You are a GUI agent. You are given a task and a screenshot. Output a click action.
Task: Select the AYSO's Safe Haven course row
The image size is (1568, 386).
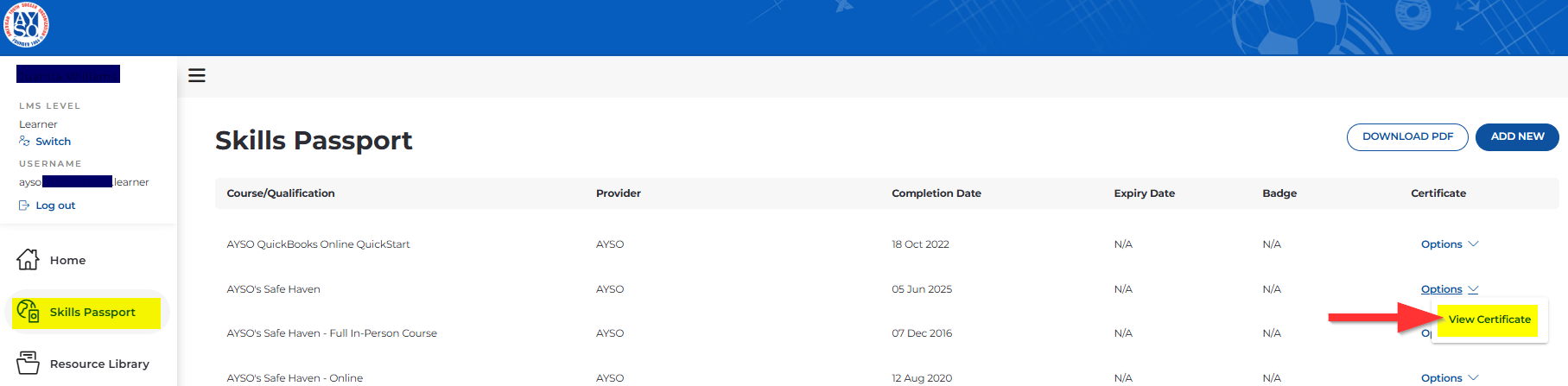273,289
